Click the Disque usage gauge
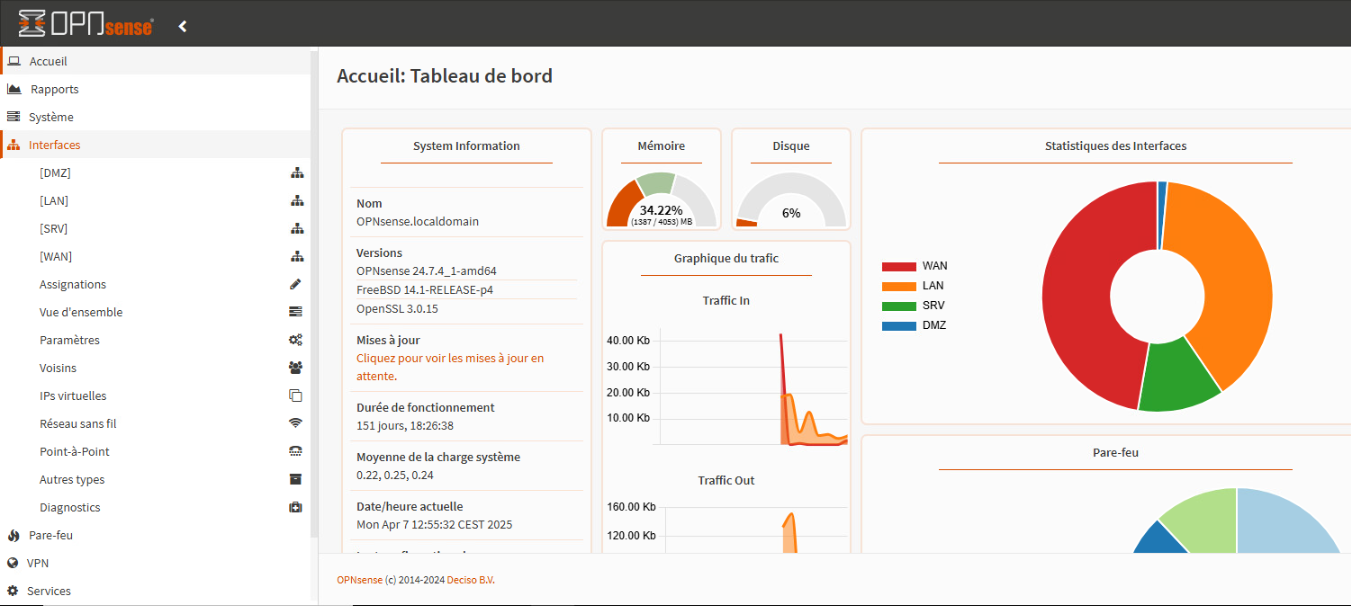The width and height of the screenshot is (1351, 606). 791,200
